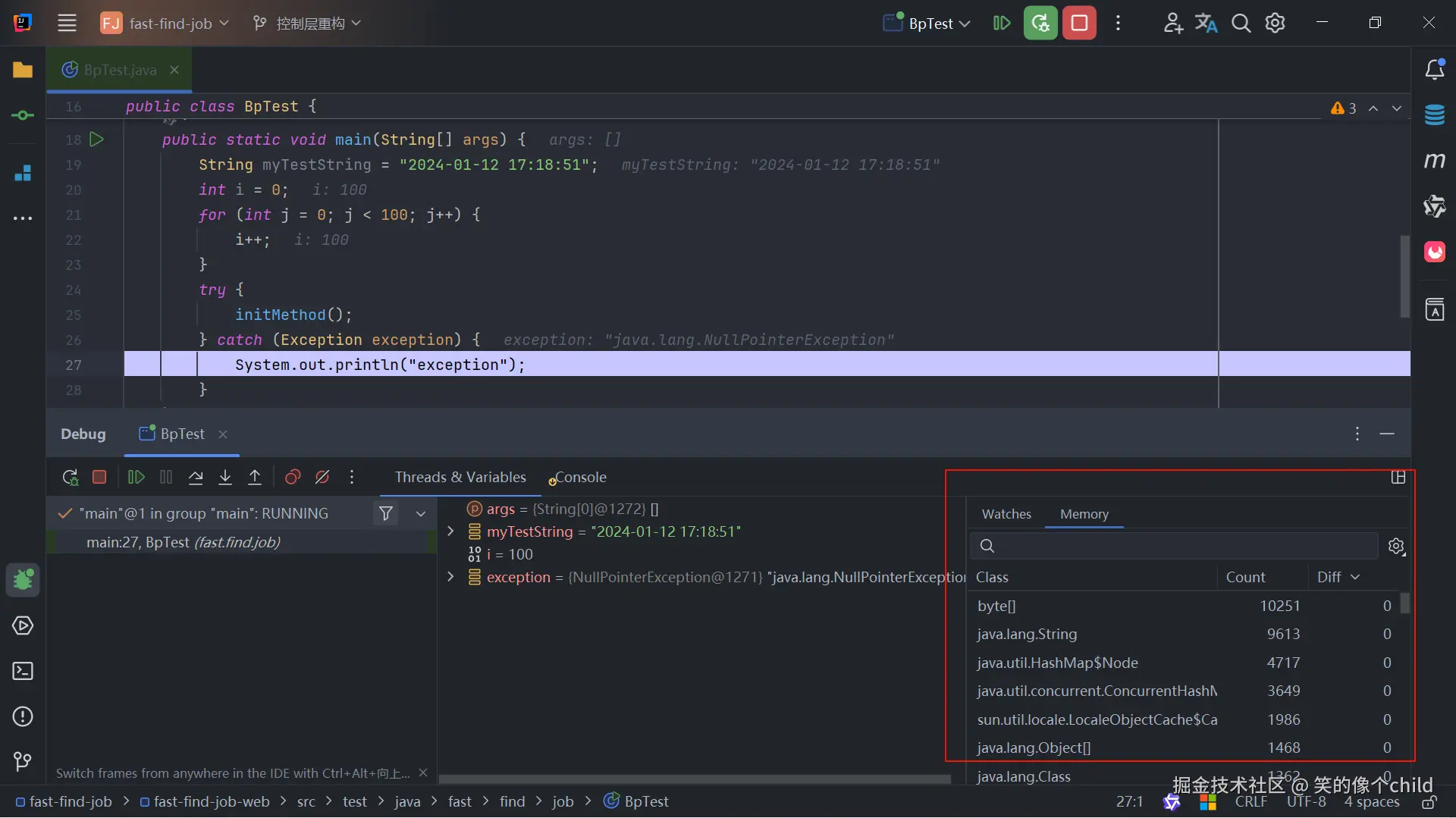Image resolution: width=1456 pixels, height=818 pixels.
Task: Toggle the debugger layout settings icon
Action: tap(1398, 477)
